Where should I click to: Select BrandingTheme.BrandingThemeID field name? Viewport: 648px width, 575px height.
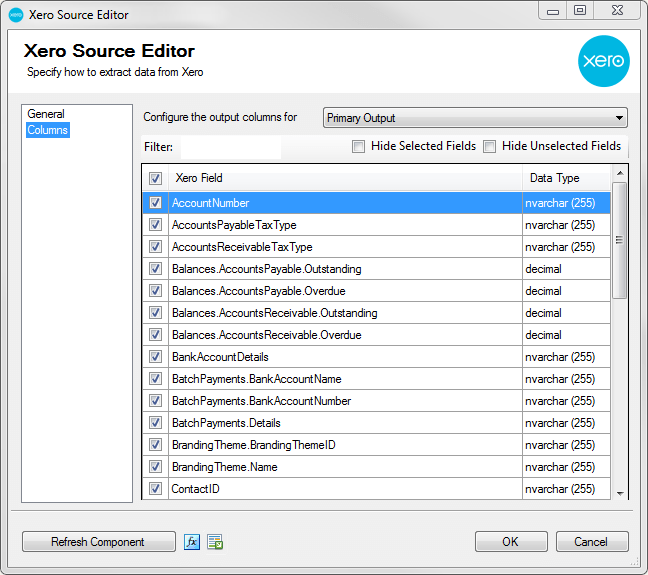254,445
